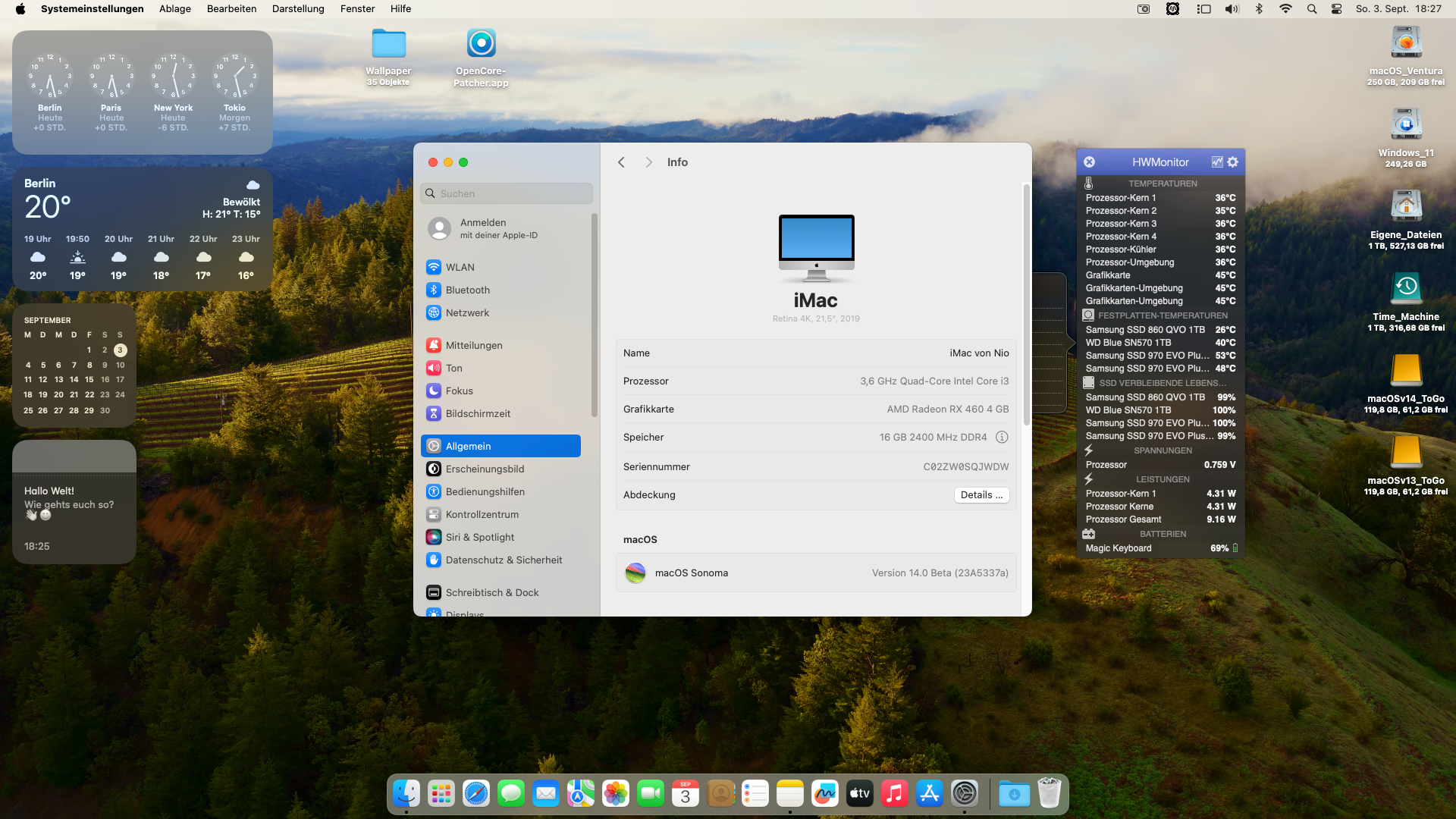Click Magic Keyboard battery row in HWMonitor

point(1160,548)
